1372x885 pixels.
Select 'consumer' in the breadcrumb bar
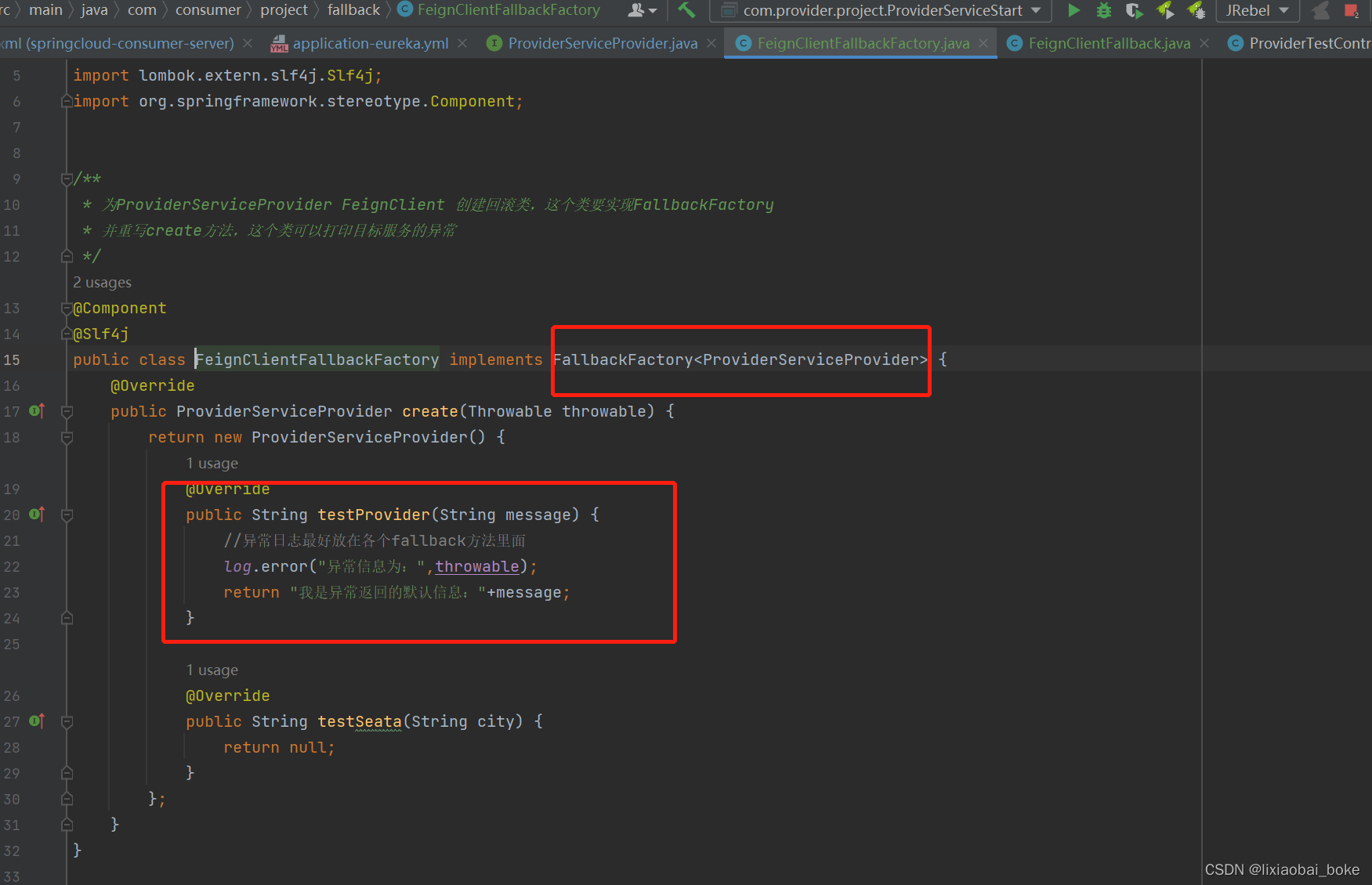(x=208, y=10)
